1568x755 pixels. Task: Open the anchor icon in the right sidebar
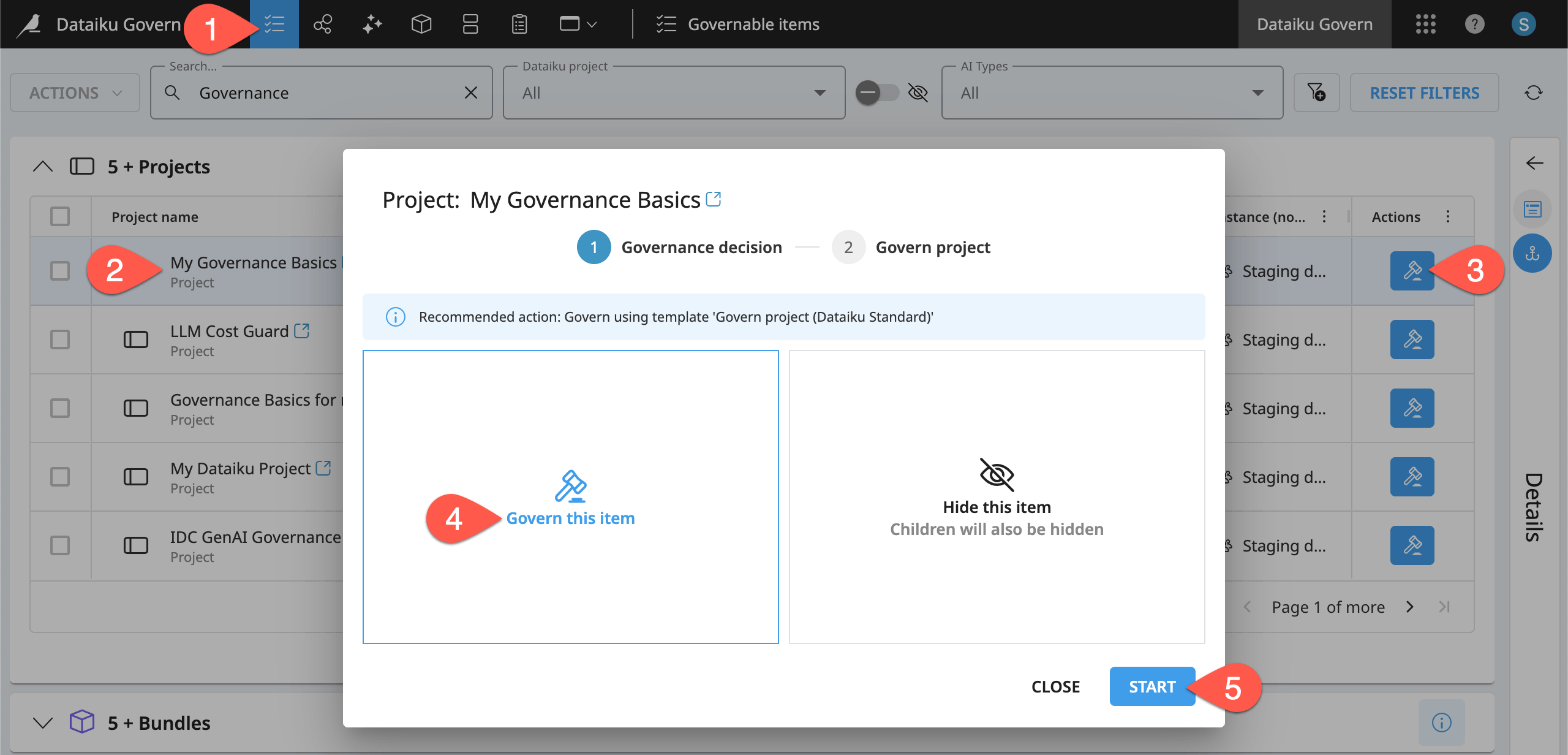(x=1532, y=252)
